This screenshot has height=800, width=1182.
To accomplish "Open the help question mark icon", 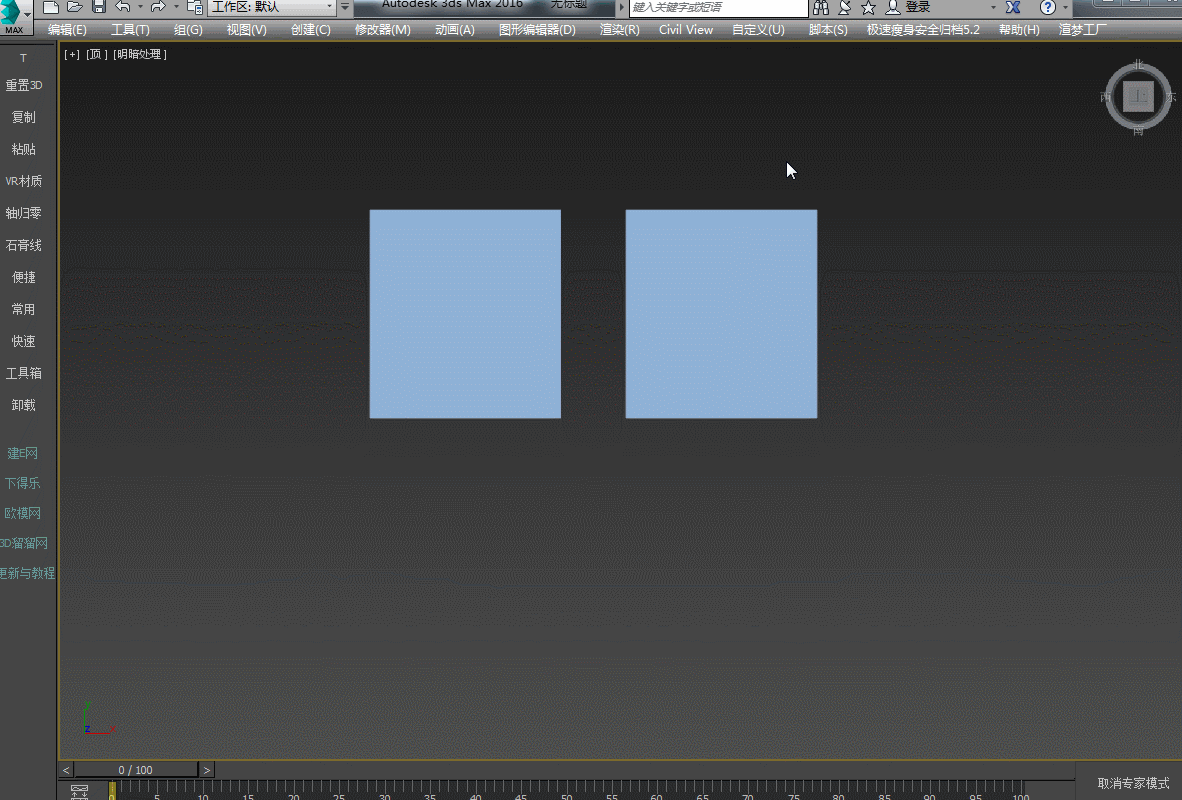I will tap(1048, 7).
